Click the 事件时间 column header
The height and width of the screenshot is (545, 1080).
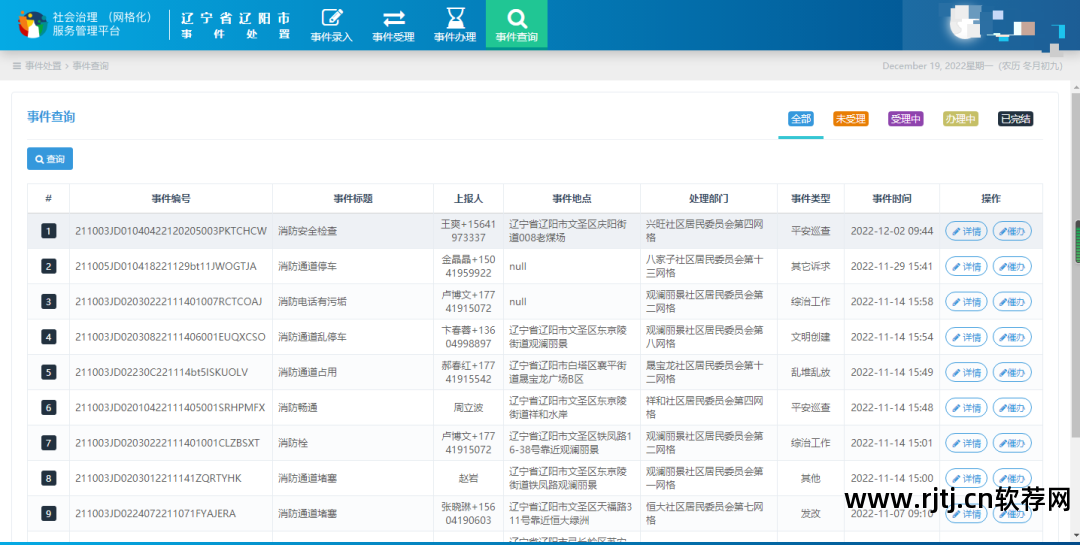[x=892, y=198]
